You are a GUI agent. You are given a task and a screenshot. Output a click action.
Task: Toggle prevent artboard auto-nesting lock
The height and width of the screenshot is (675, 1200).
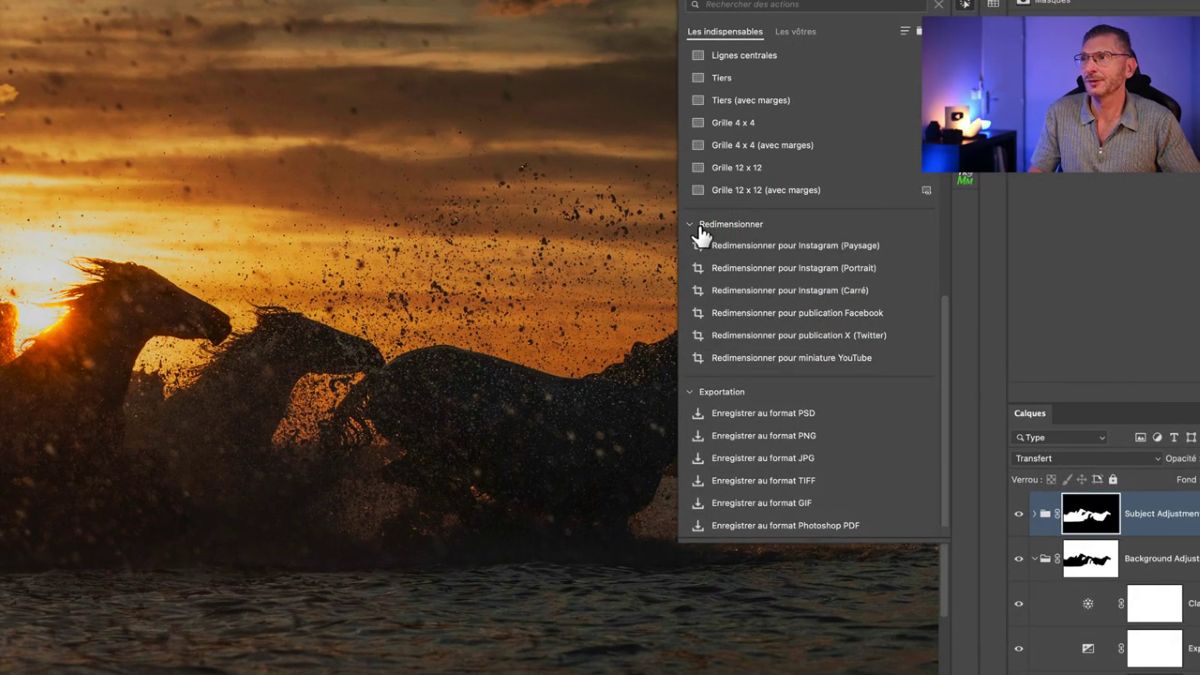click(1097, 480)
